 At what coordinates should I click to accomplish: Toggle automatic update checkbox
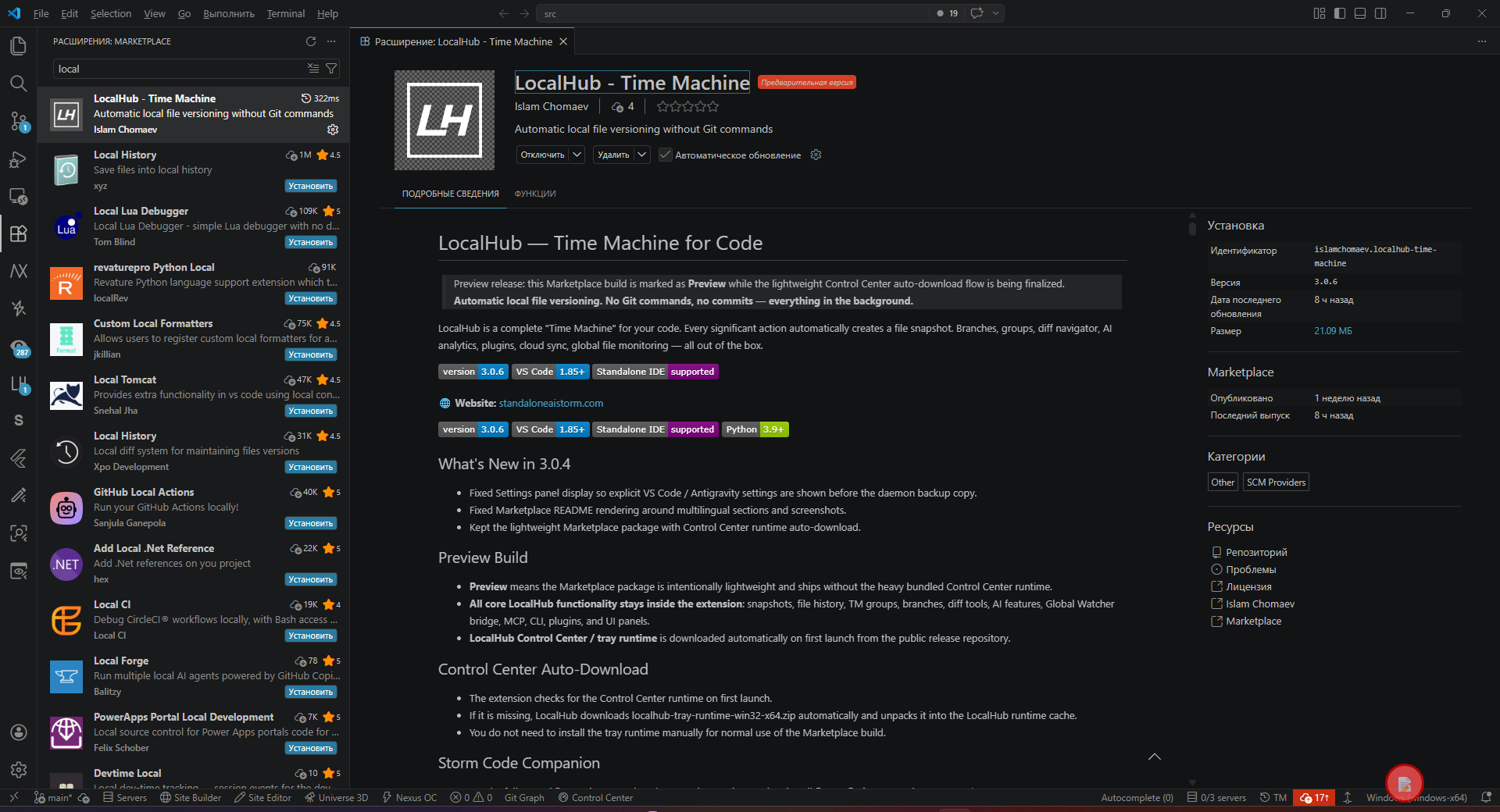click(x=666, y=155)
